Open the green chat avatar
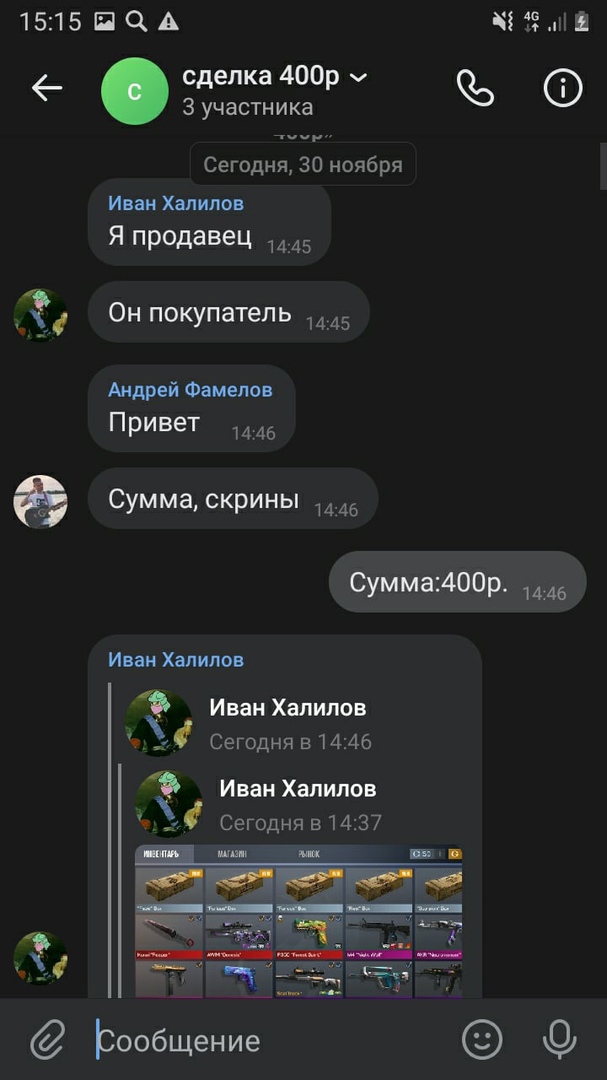The height and width of the screenshot is (1080, 607). tap(134, 91)
